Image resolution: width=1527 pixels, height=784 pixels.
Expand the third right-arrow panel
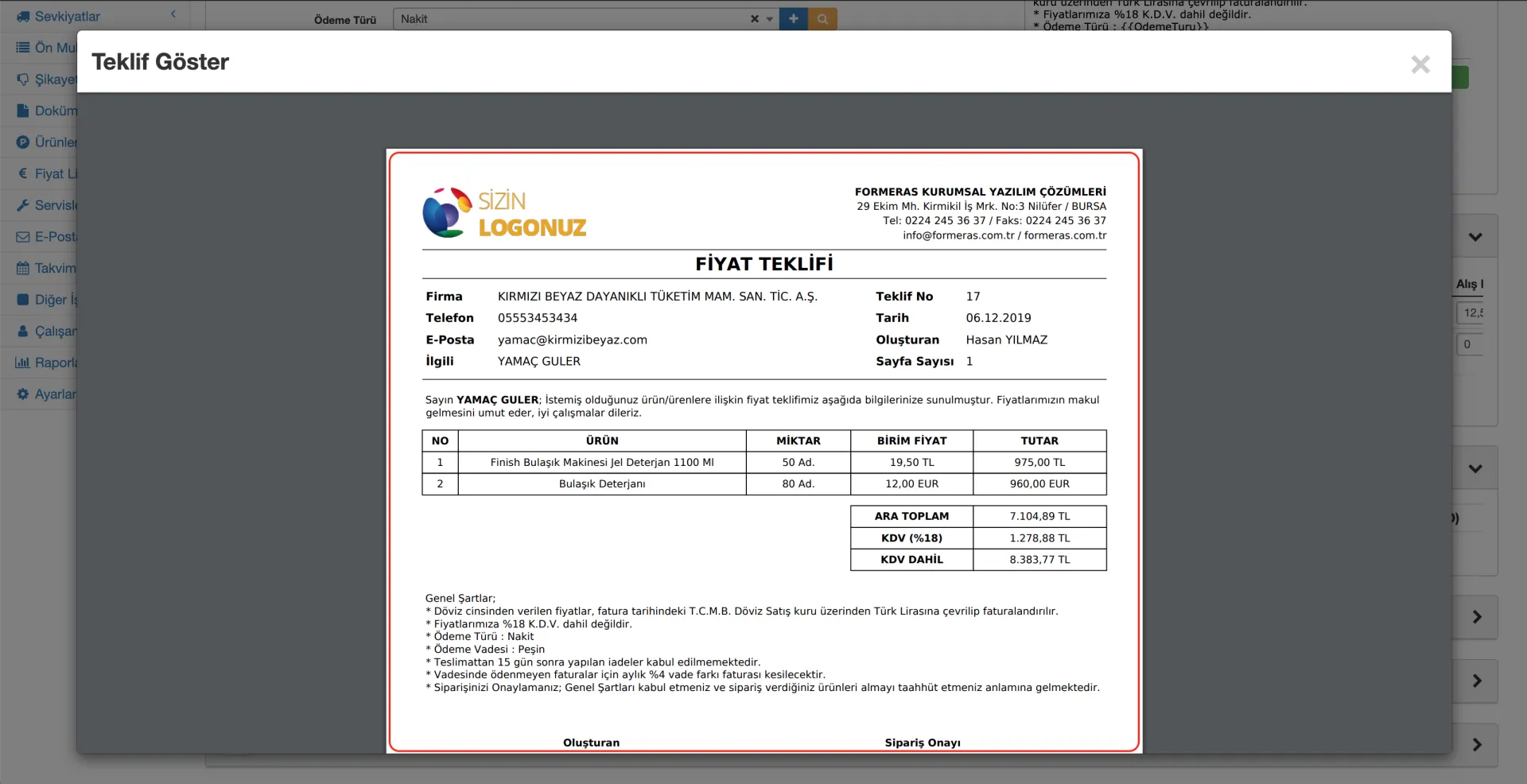(x=1477, y=745)
